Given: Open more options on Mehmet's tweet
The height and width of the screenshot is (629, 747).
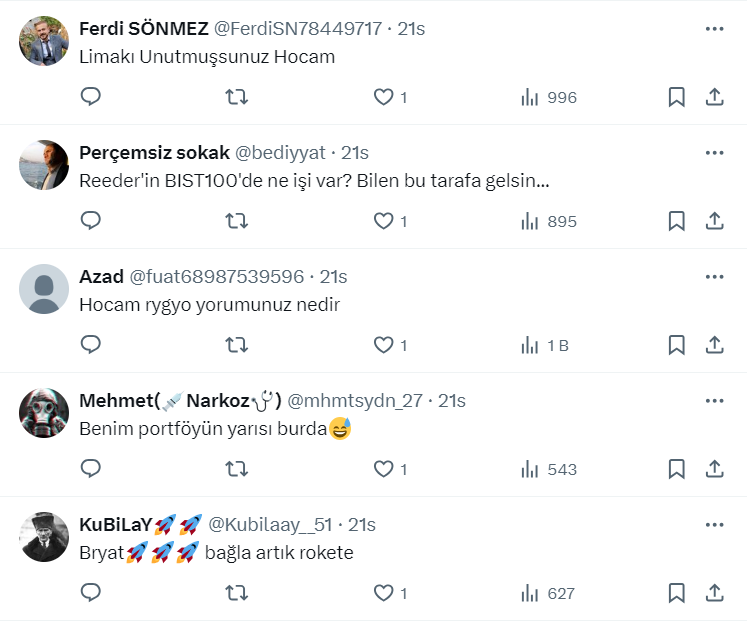Looking at the screenshot, I should 714,401.
